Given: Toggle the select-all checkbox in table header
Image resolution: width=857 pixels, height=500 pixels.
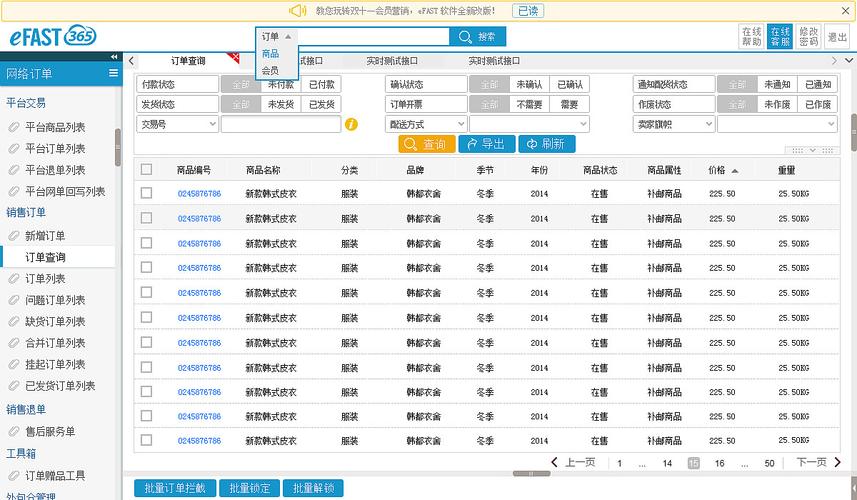Looking at the screenshot, I should (x=146, y=169).
